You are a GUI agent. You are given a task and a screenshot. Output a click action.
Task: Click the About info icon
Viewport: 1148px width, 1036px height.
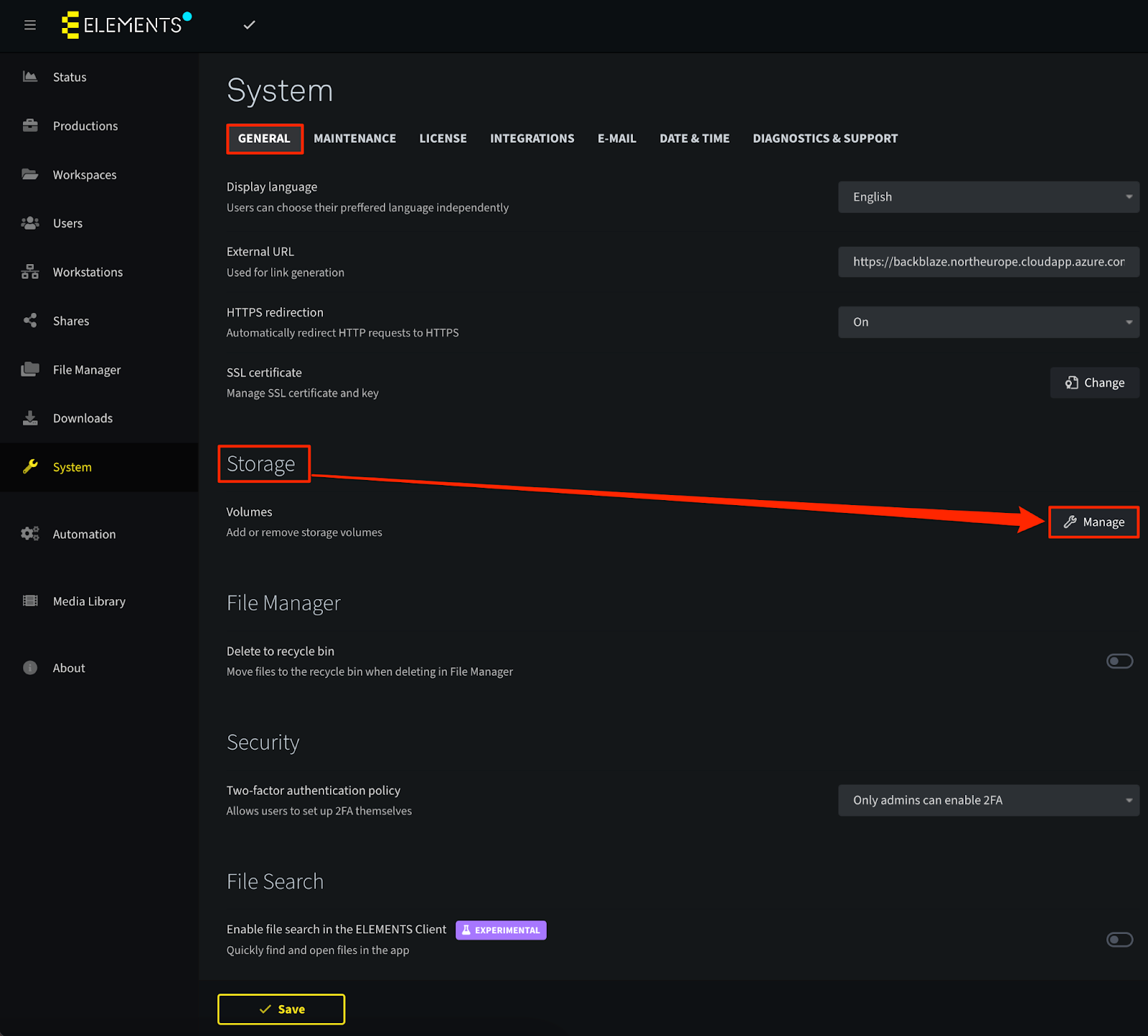[x=30, y=668]
